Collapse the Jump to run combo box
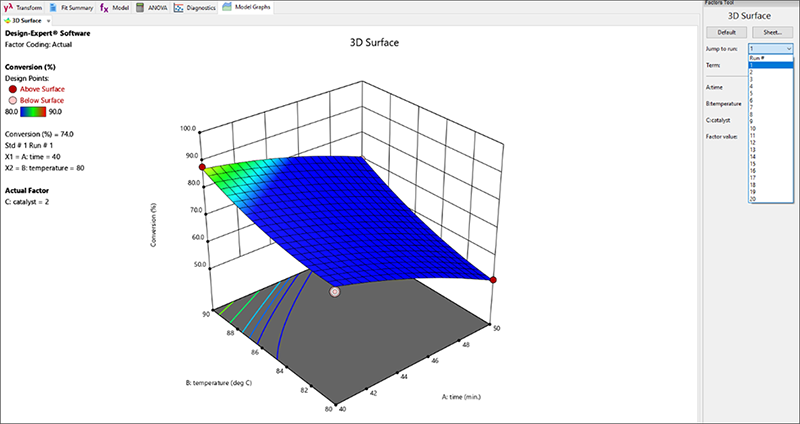The height and width of the screenshot is (424, 800). pyautogui.click(x=789, y=48)
